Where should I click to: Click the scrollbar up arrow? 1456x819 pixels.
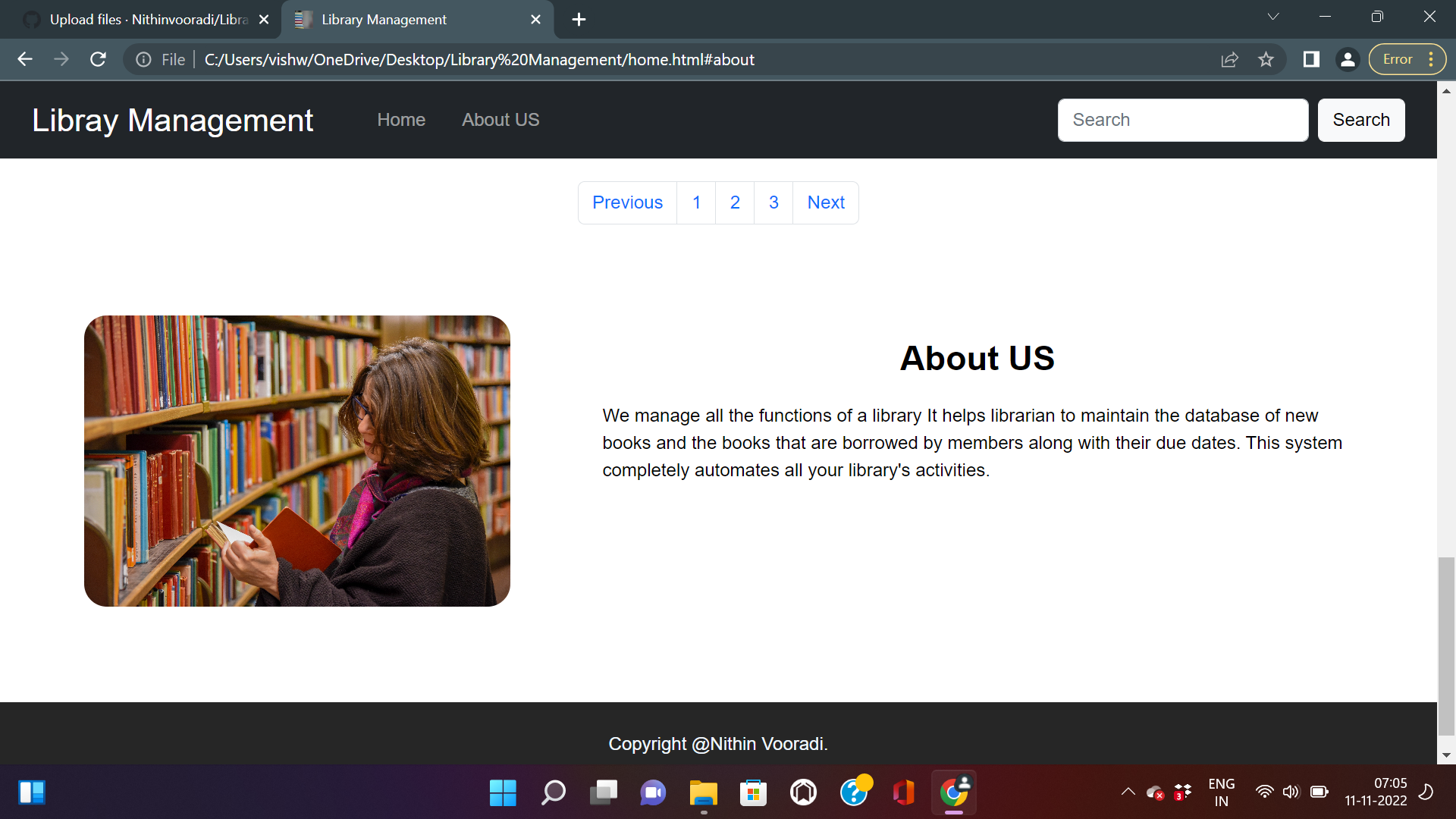pyautogui.click(x=1446, y=90)
